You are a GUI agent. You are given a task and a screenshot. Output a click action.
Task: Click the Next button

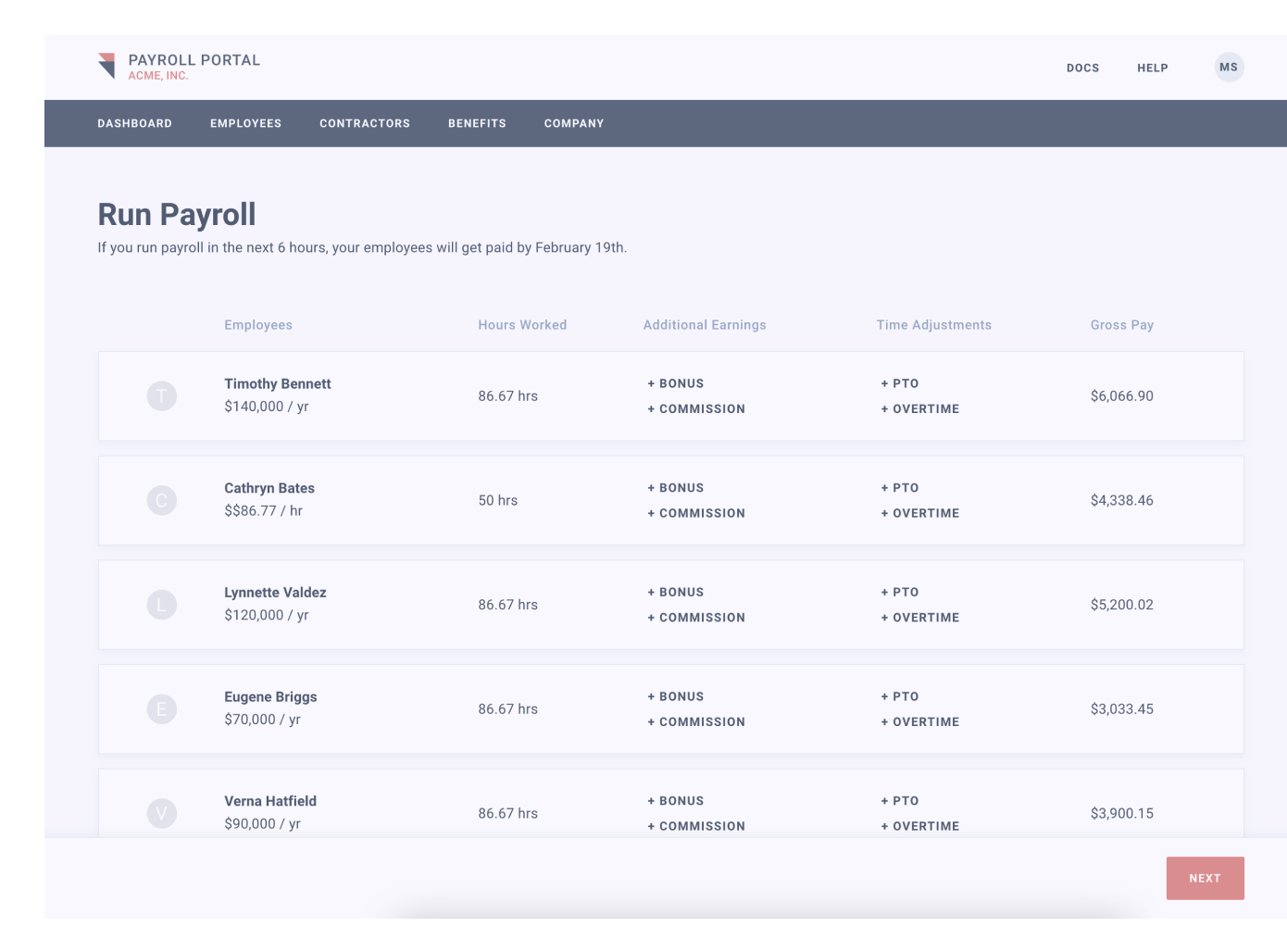[1205, 877]
